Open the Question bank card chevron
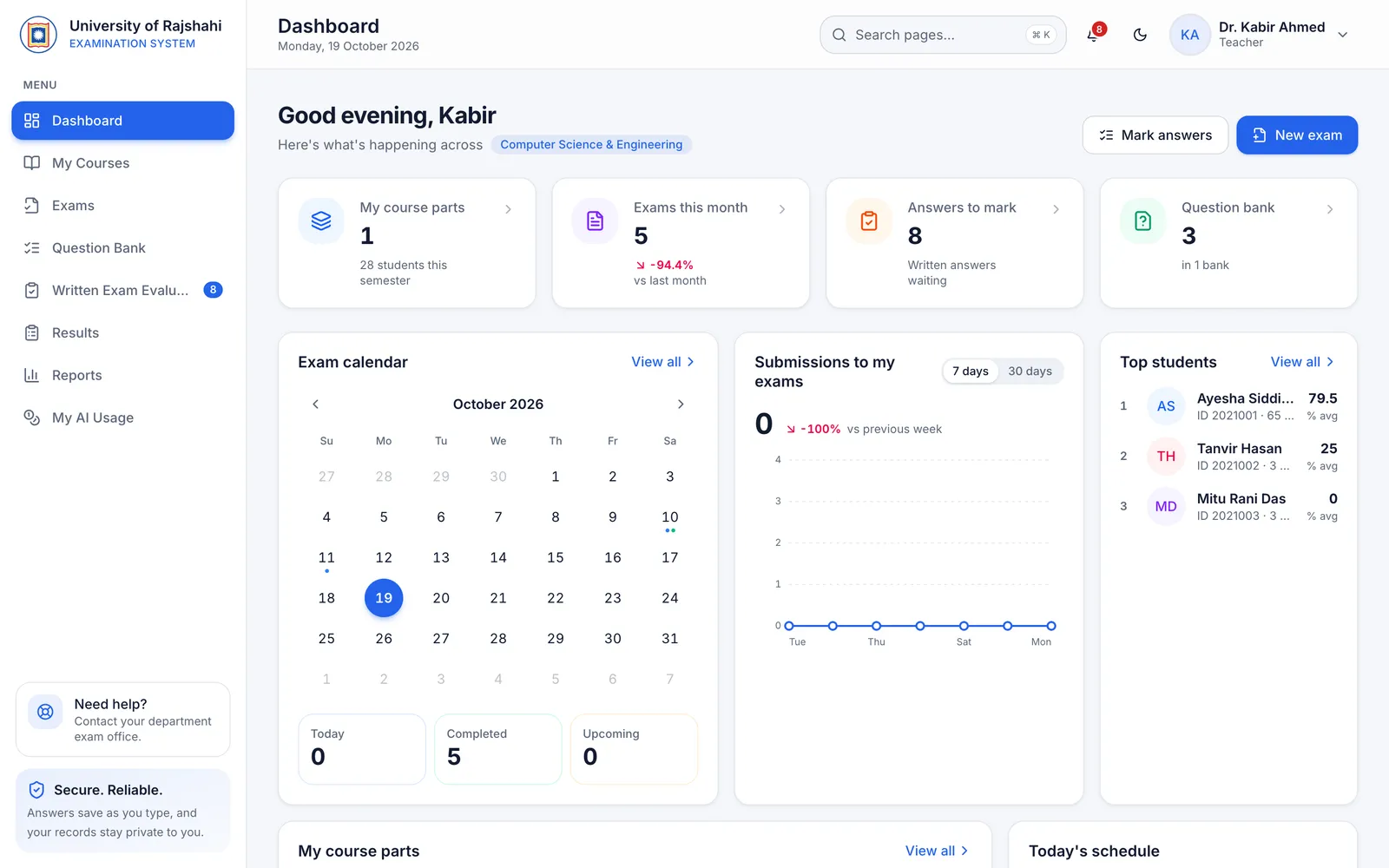The image size is (1389, 868). pyautogui.click(x=1330, y=209)
